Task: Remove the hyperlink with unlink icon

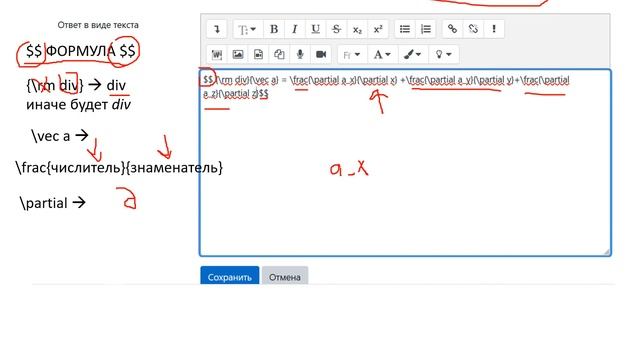Action: pyautogui.click(x=473, y=29)
